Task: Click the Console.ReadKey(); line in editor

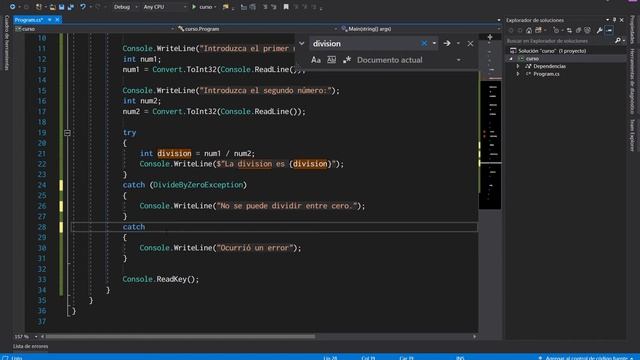Action: click(161, 279)
